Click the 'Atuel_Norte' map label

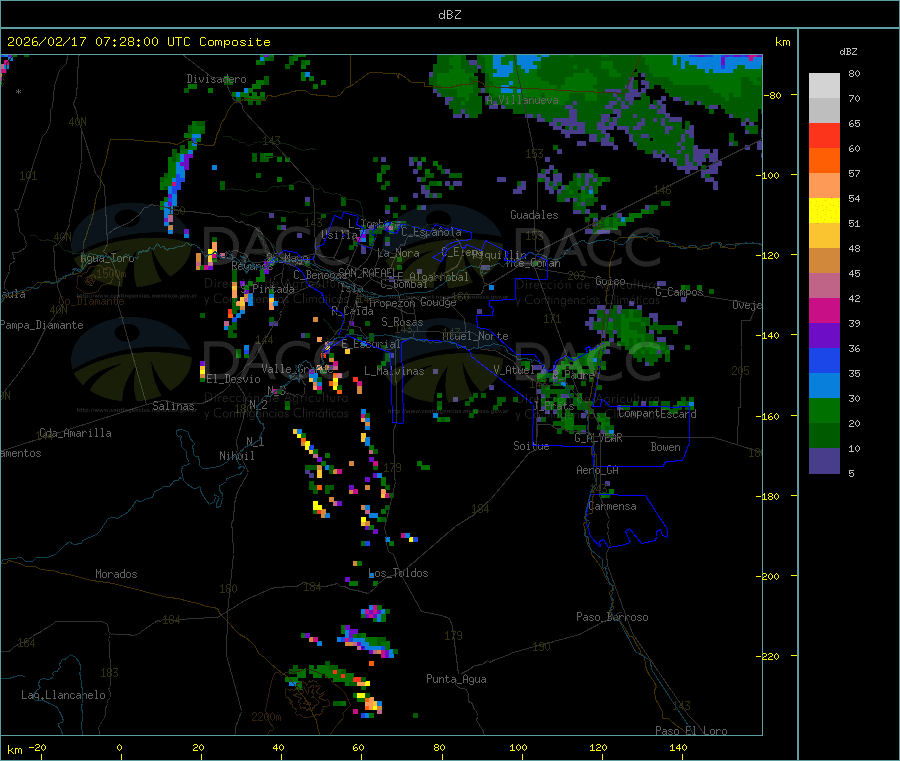[475, 336]
